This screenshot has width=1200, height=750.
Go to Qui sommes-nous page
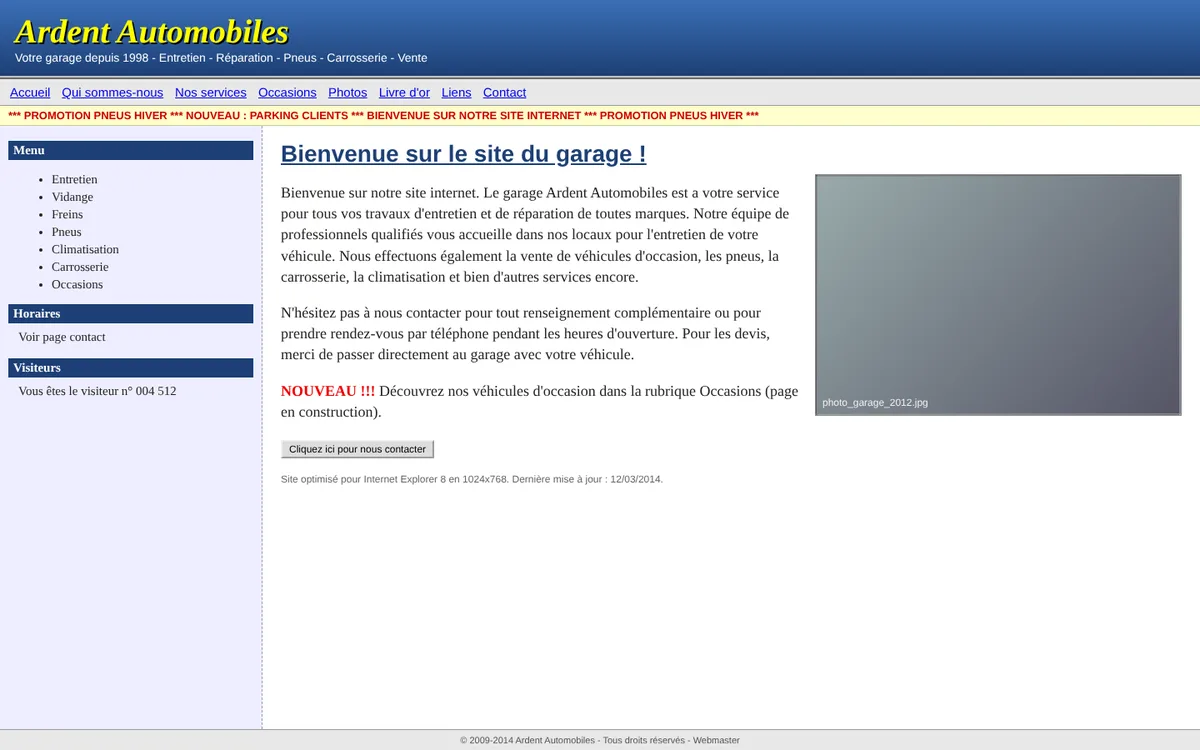112,92
